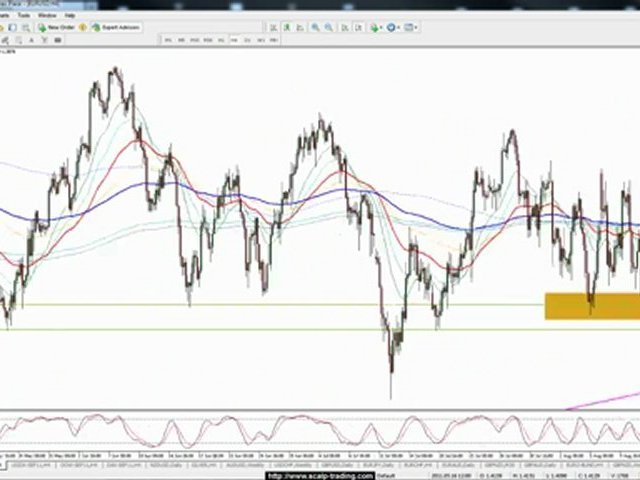The height and width of the screenshot is (480, 640).
Task: Click the zoom out magnifier icon
Action: click(327, 27)
